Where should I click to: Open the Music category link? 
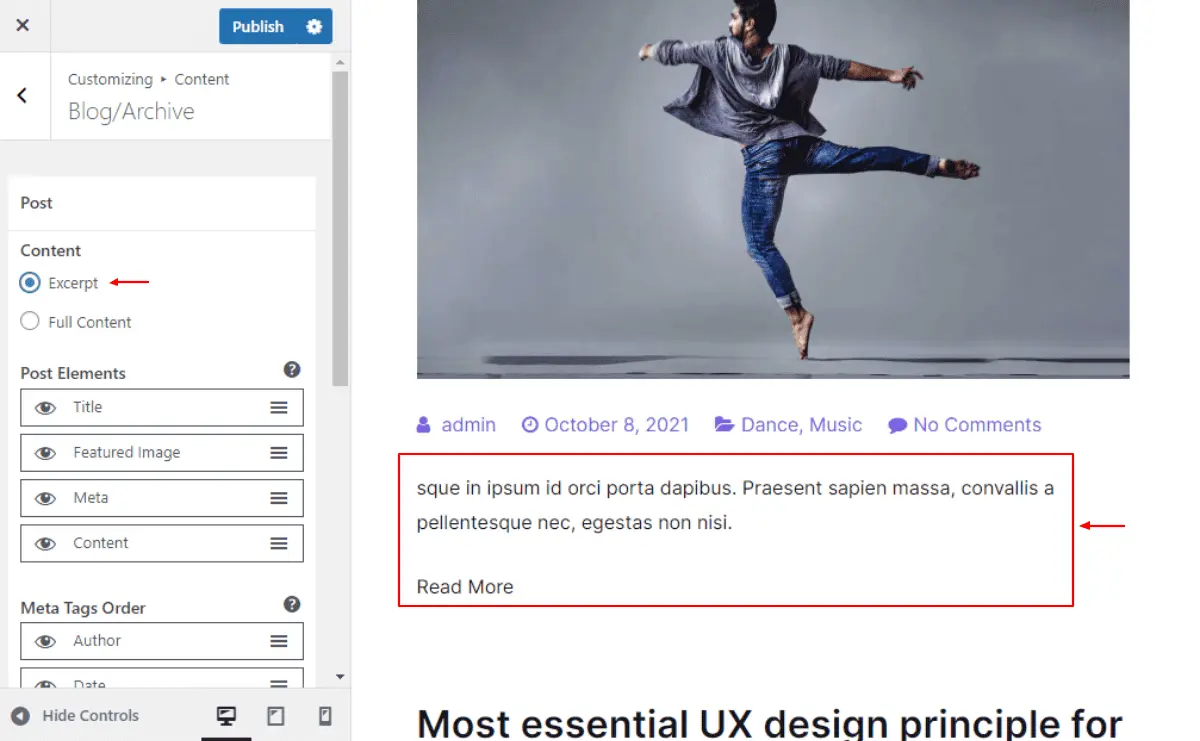(836, 425)
